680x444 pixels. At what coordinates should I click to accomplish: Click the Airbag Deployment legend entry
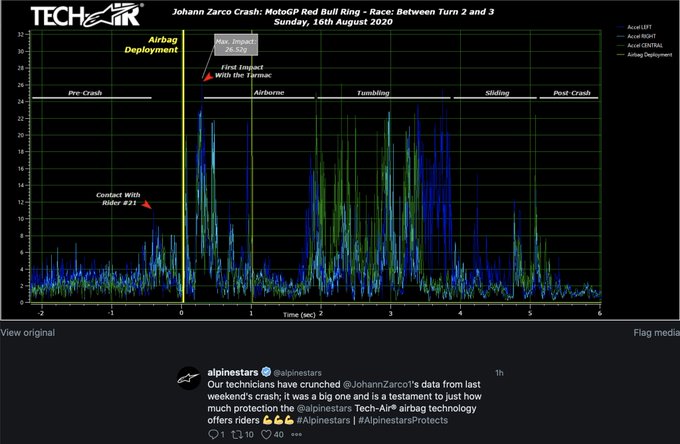[x=644, y=55]
